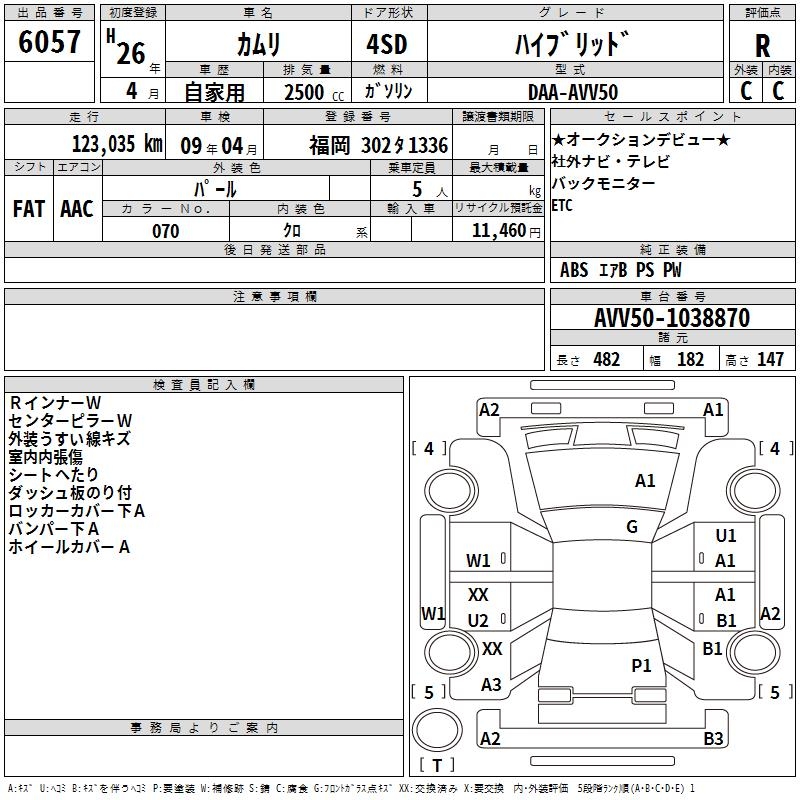
Task: Click the A3 scratch mark on diagram
Action: click(x=491, y=685)
